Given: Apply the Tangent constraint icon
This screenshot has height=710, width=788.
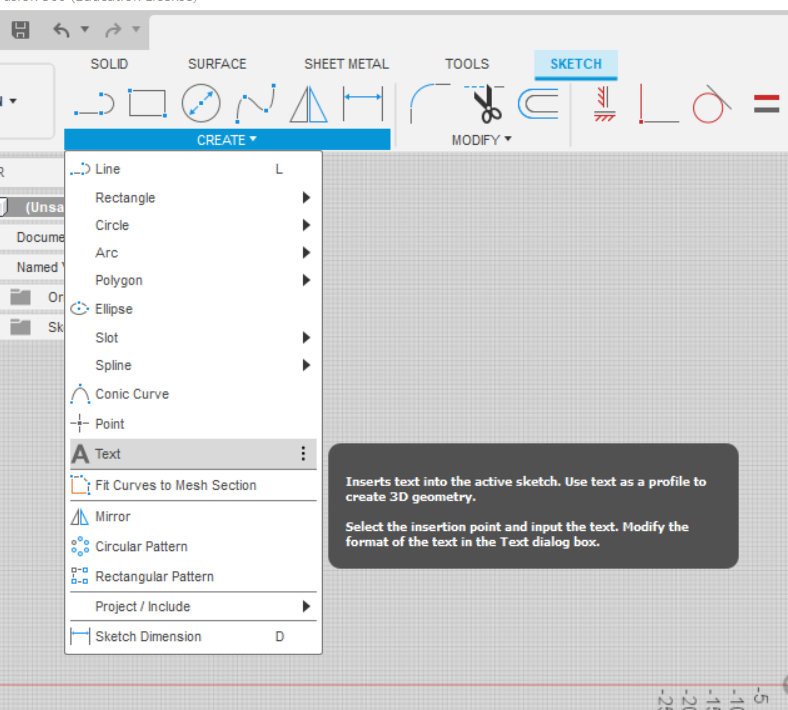Looking at the screenshot, I should pyautogui.click(x=712, y=104).
